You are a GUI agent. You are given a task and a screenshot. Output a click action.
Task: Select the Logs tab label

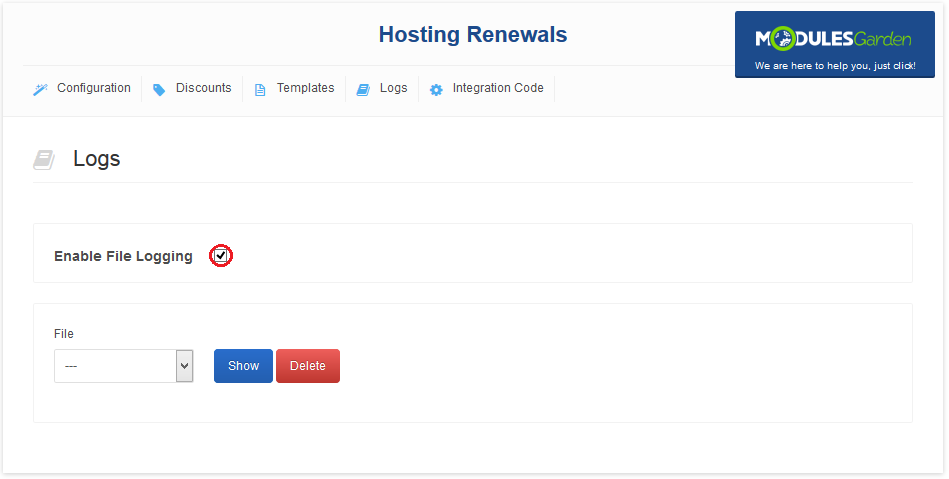tap(393, 88)
